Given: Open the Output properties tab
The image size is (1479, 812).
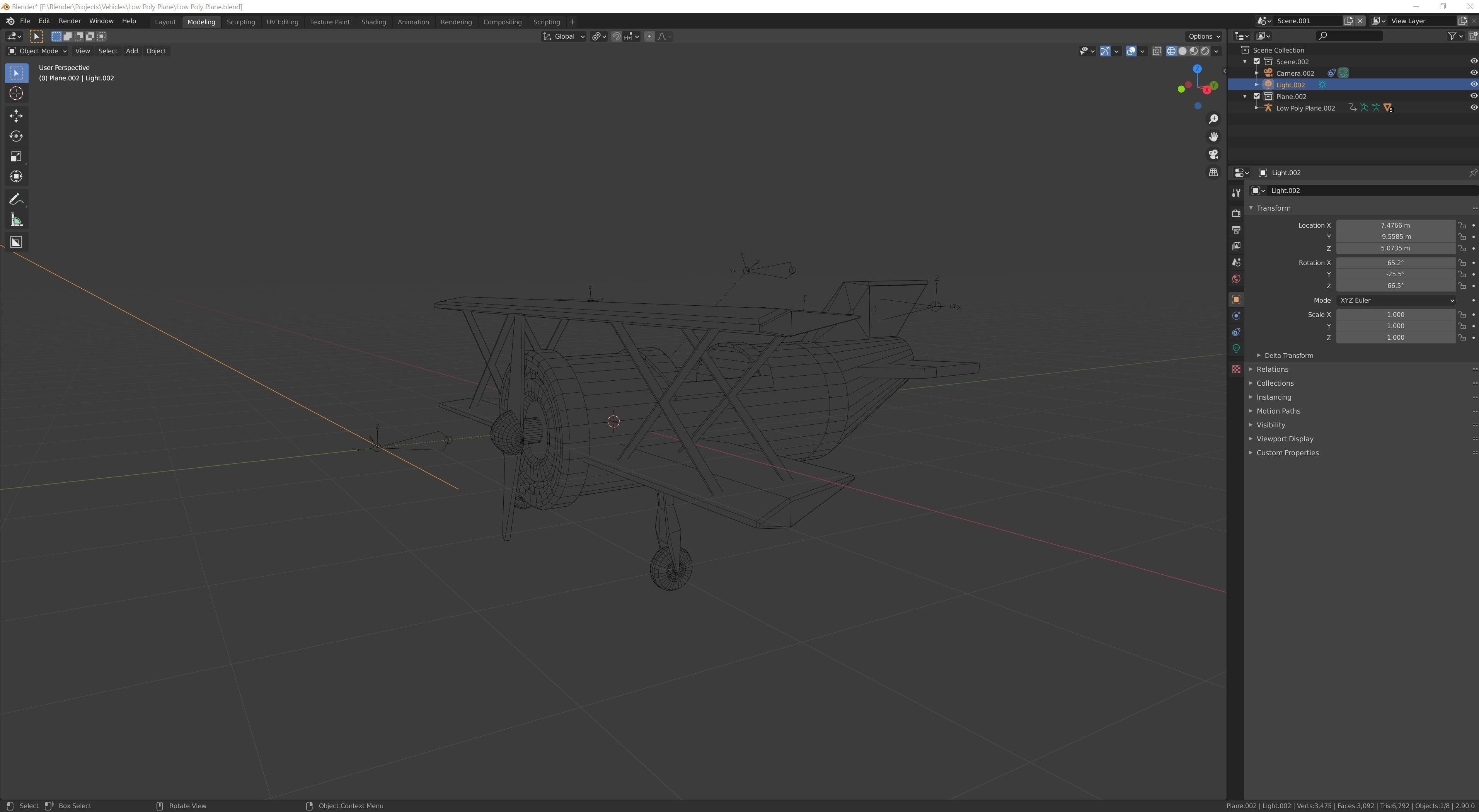Looking at the screenshot, I should point(1236,230).
